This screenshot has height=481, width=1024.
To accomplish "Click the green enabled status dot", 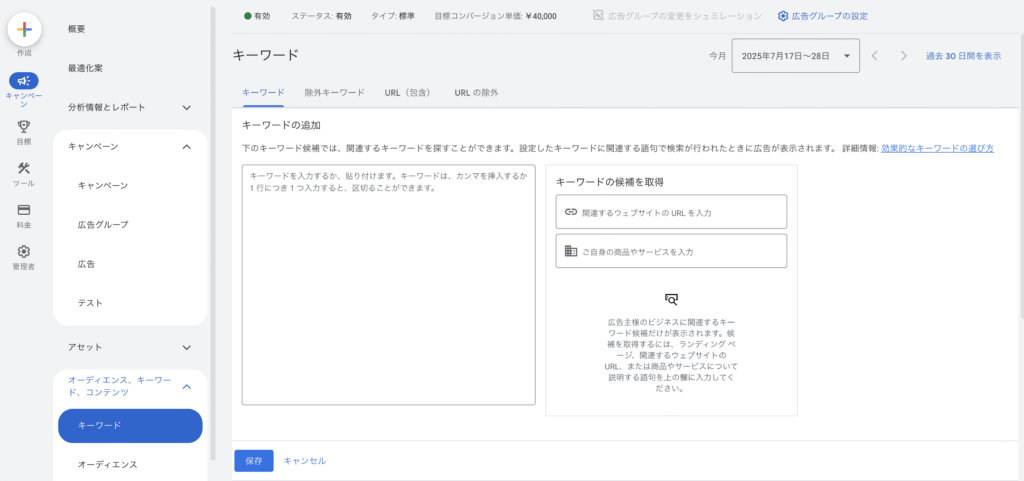I will [248, 16].
